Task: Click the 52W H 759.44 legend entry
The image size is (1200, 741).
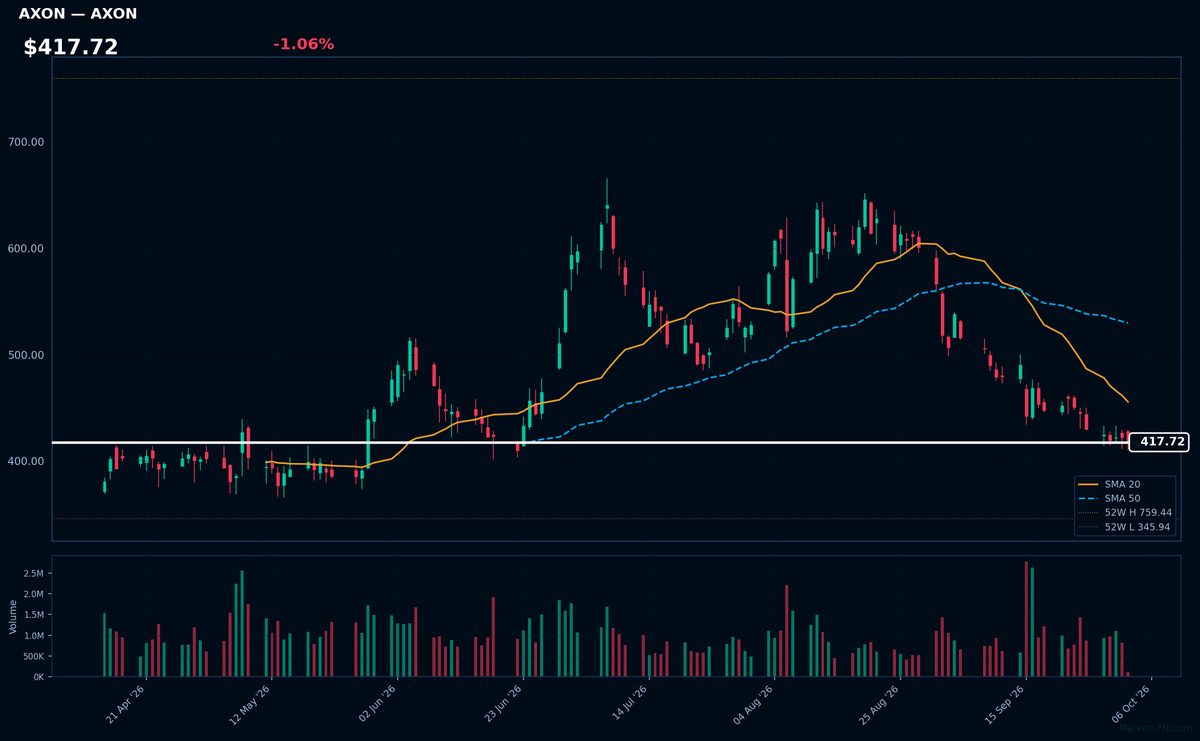Action: click(x=1125, y=512)
